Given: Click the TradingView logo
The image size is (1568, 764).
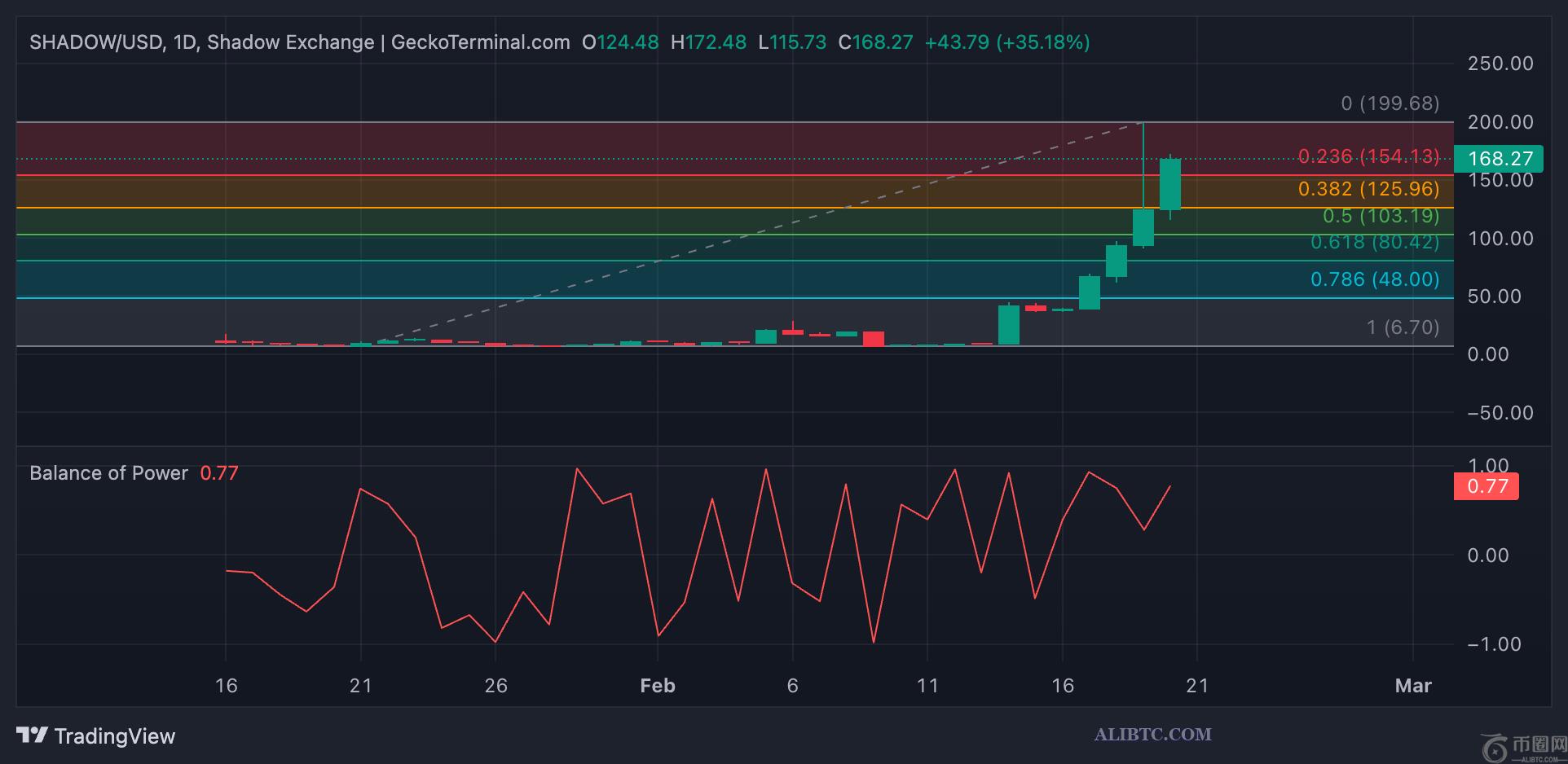Looking at the screenshot, I should pyautogui.click(x=95, y=736).
